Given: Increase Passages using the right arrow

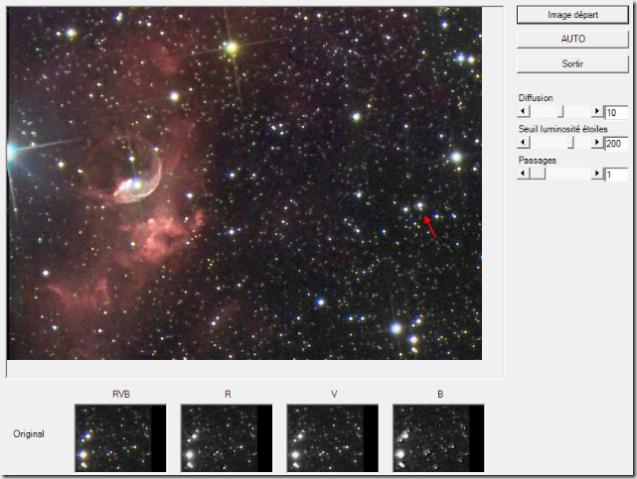Looking at the screenshot, I should pos(598,174).
